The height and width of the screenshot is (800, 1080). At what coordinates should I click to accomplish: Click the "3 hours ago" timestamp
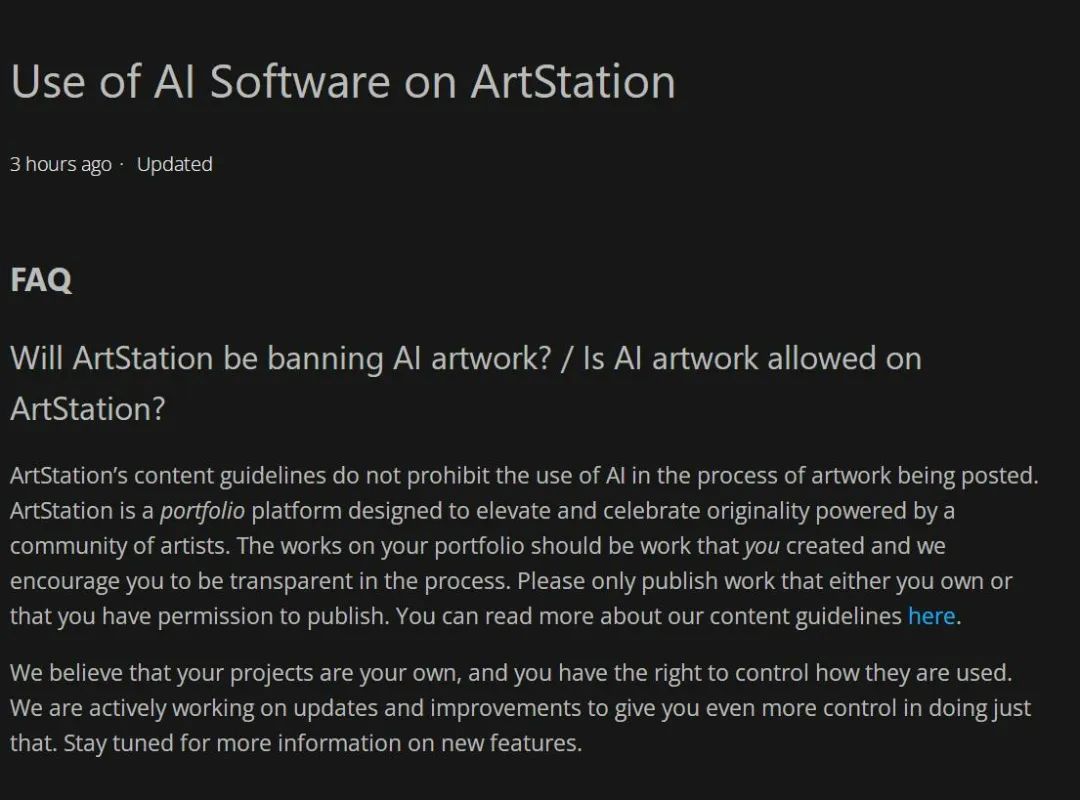(x=61, y=165)
